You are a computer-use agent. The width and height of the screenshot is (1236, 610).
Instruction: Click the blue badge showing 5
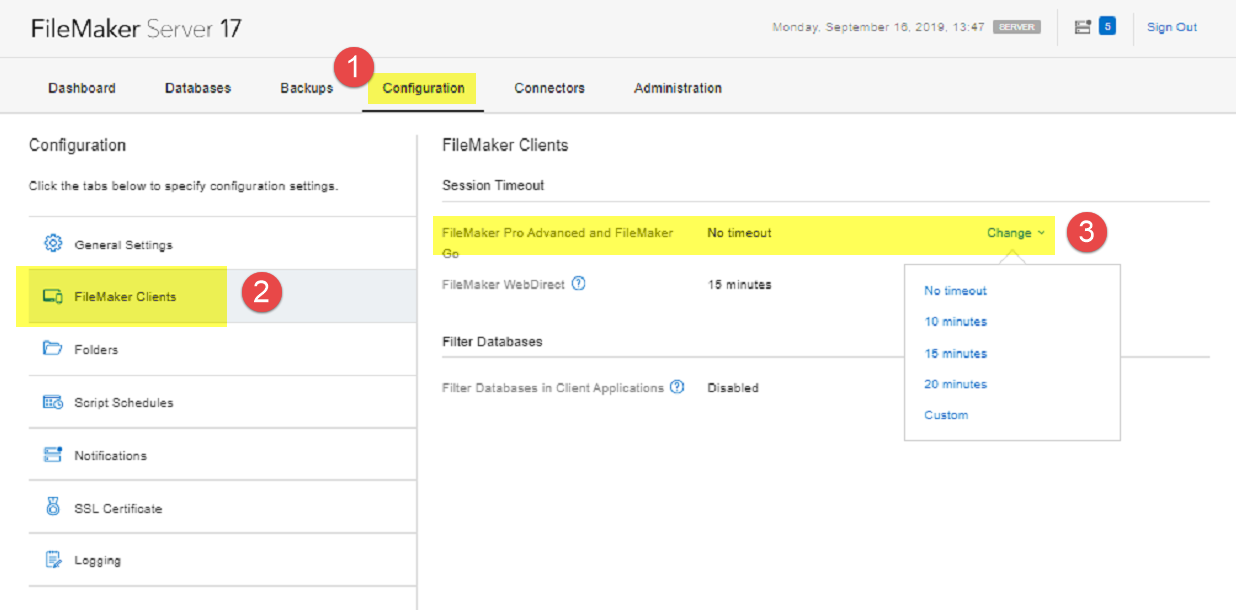point(1107,27)
